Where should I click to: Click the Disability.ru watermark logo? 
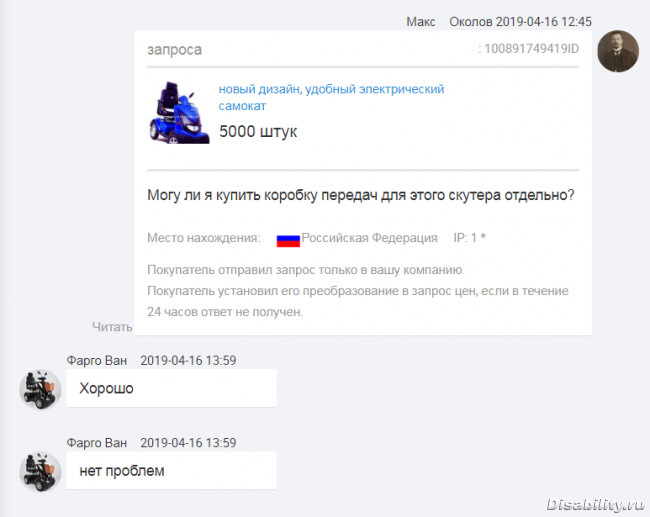595,505
